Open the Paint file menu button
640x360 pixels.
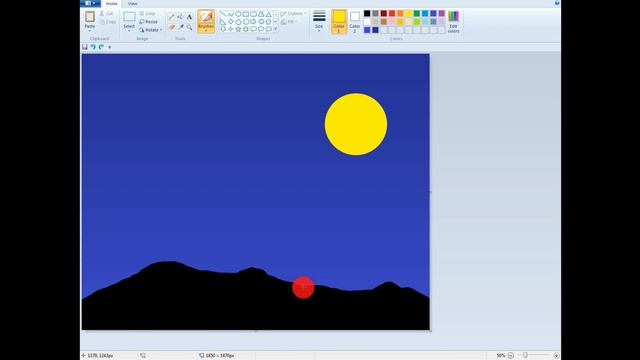tap(90, 3)
